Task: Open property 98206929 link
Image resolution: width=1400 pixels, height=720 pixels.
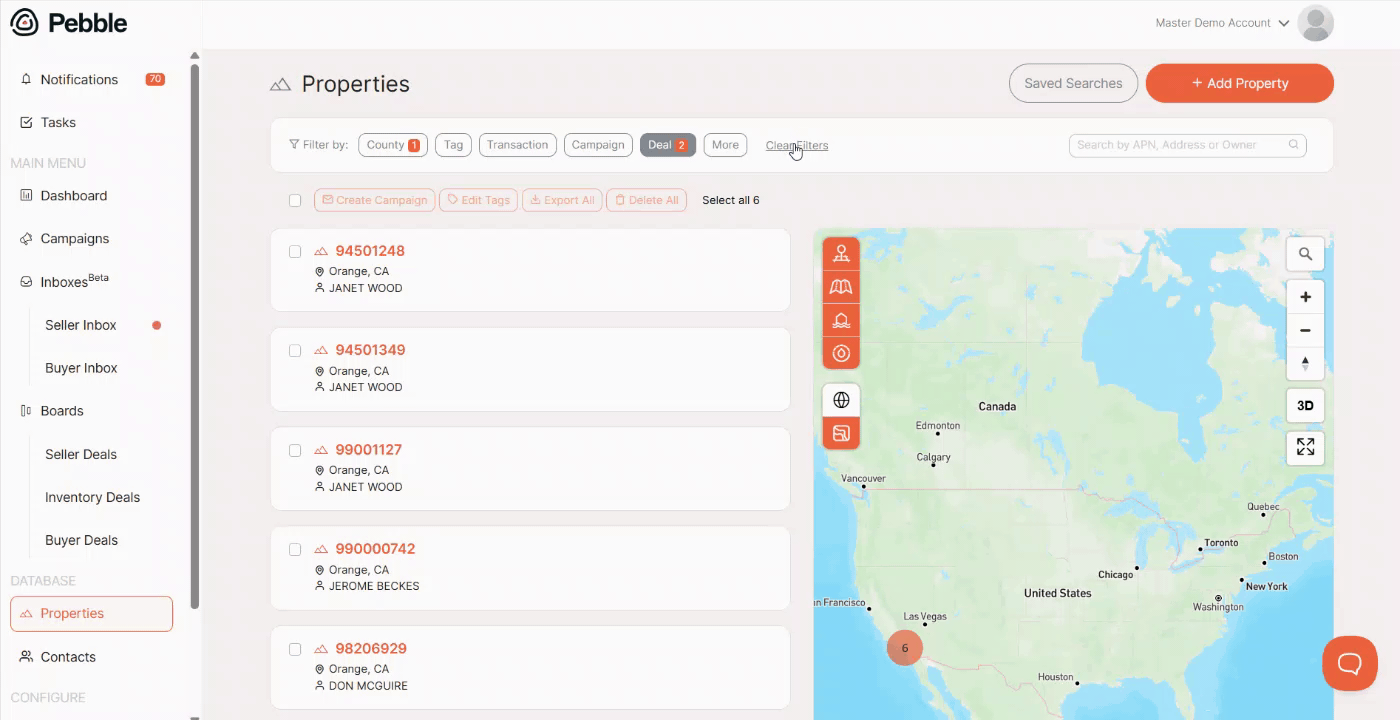Action: click(x=371, y=649)
